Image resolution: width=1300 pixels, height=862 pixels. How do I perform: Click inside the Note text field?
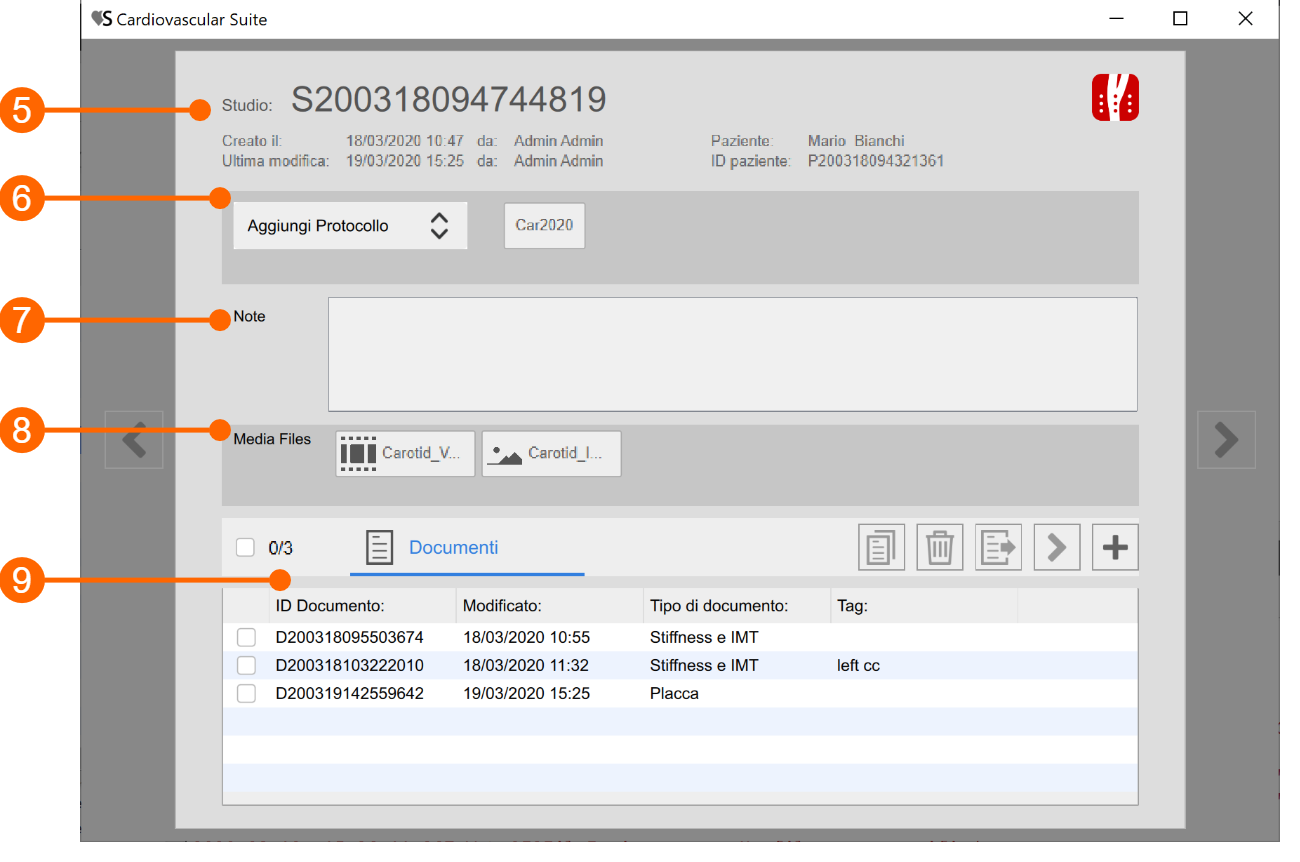tap(732, 354)
